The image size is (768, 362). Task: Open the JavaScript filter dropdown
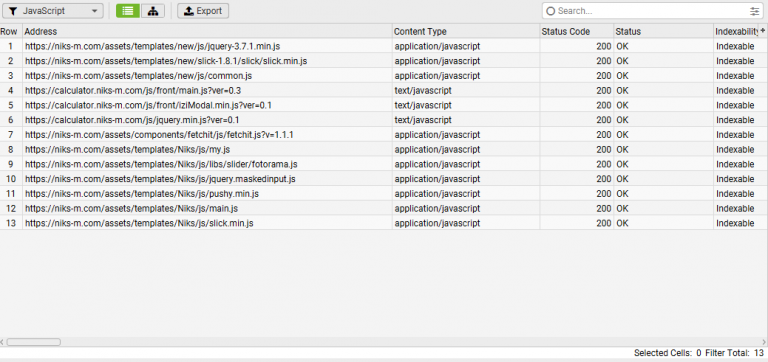53,11
